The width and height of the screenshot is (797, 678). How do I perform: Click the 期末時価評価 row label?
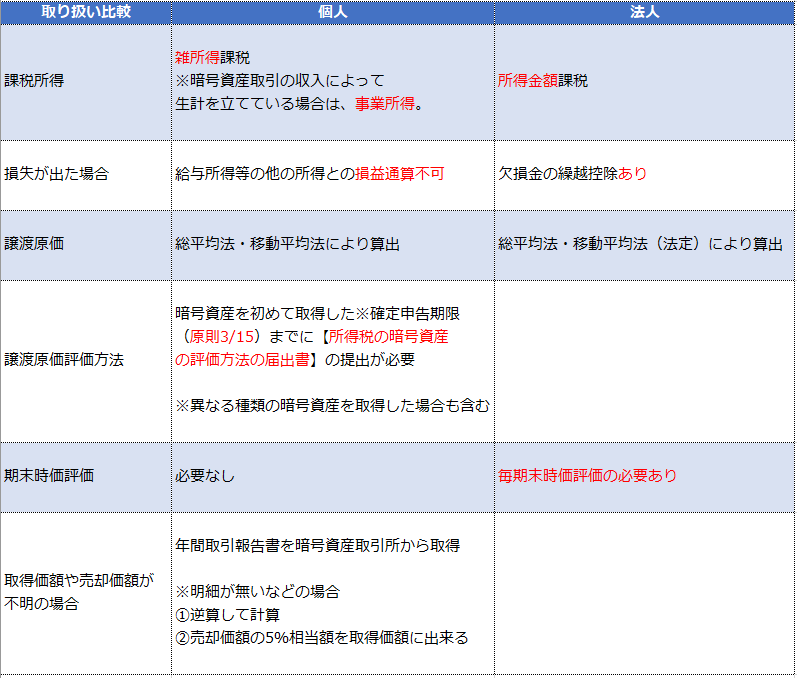50,475
